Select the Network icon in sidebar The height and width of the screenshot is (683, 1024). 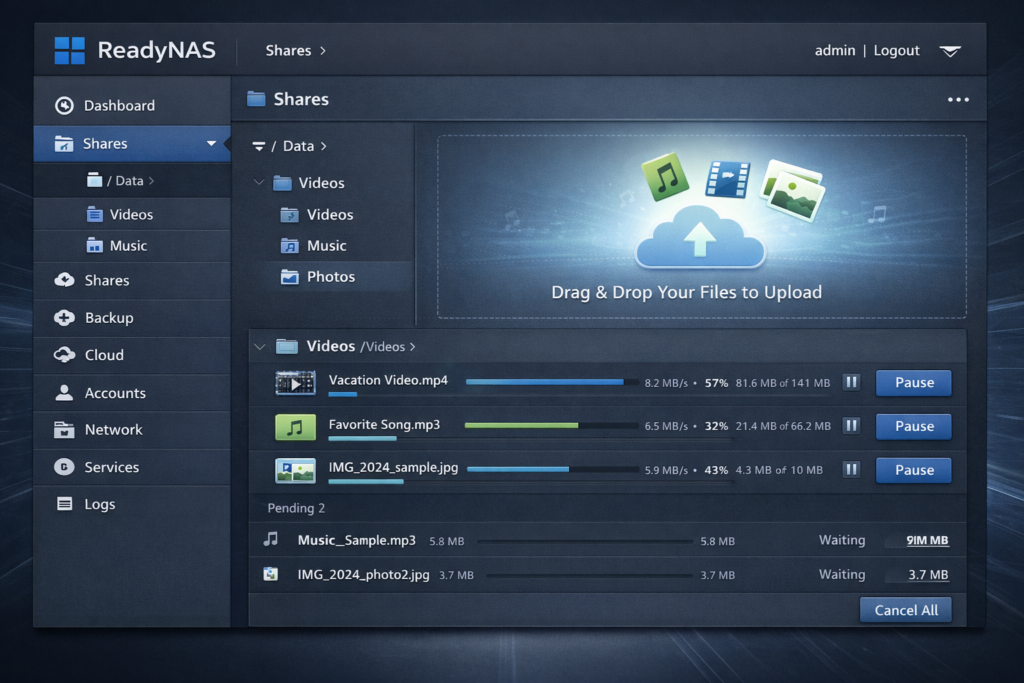tap(65, 430)
